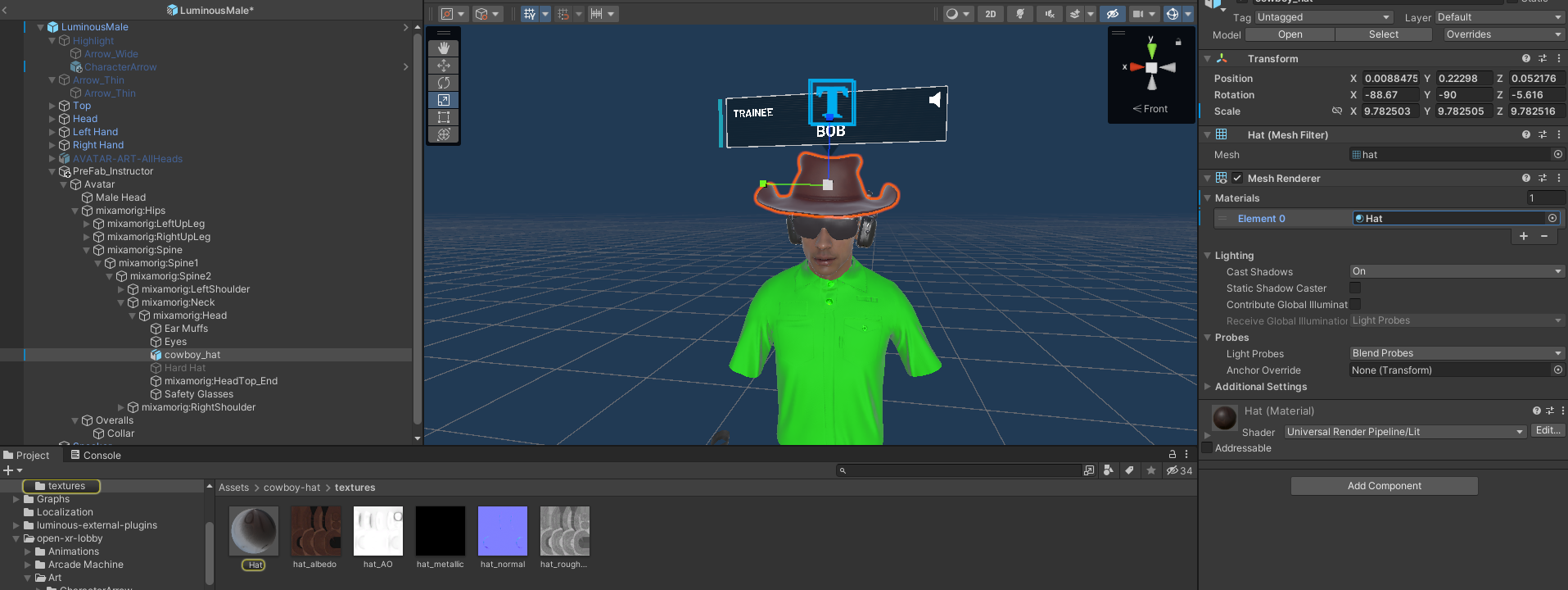Select the Rect tool
1568x590 pixels.
tap(443, 117)
